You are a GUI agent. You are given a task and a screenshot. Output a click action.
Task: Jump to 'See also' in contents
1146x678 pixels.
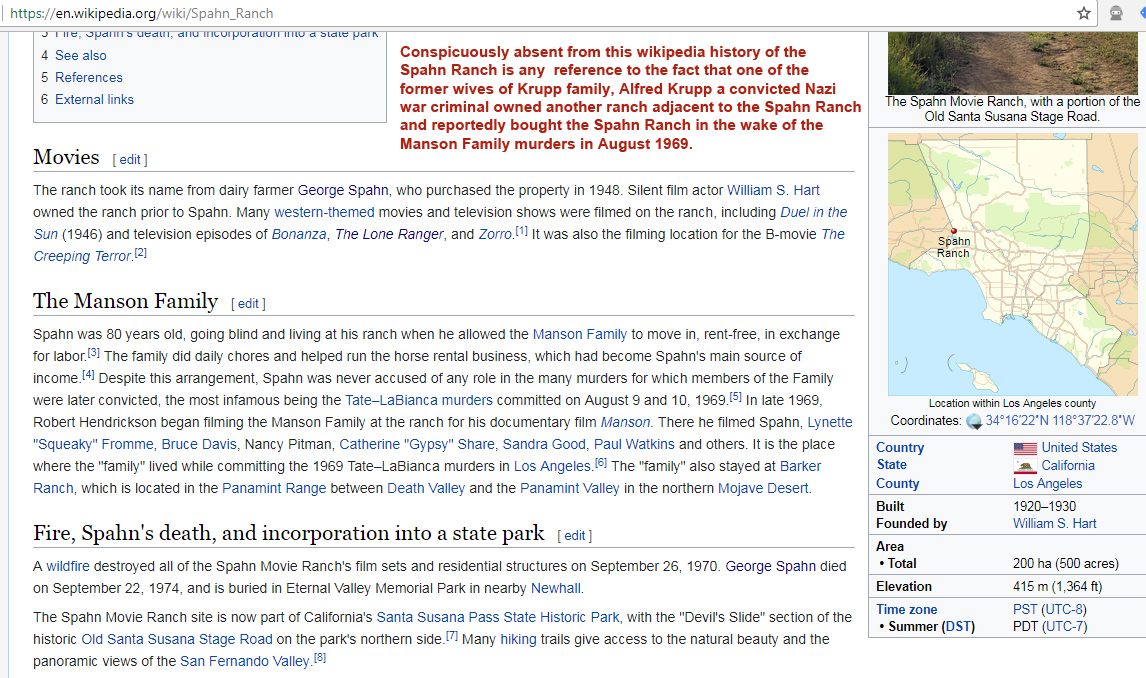[80, 56]
